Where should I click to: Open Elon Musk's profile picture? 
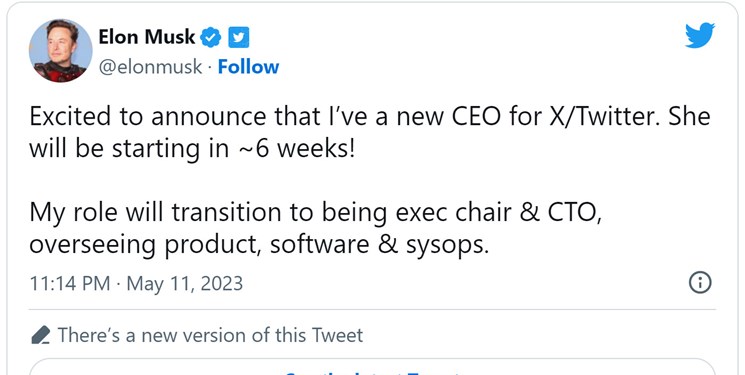click(60, 51)
